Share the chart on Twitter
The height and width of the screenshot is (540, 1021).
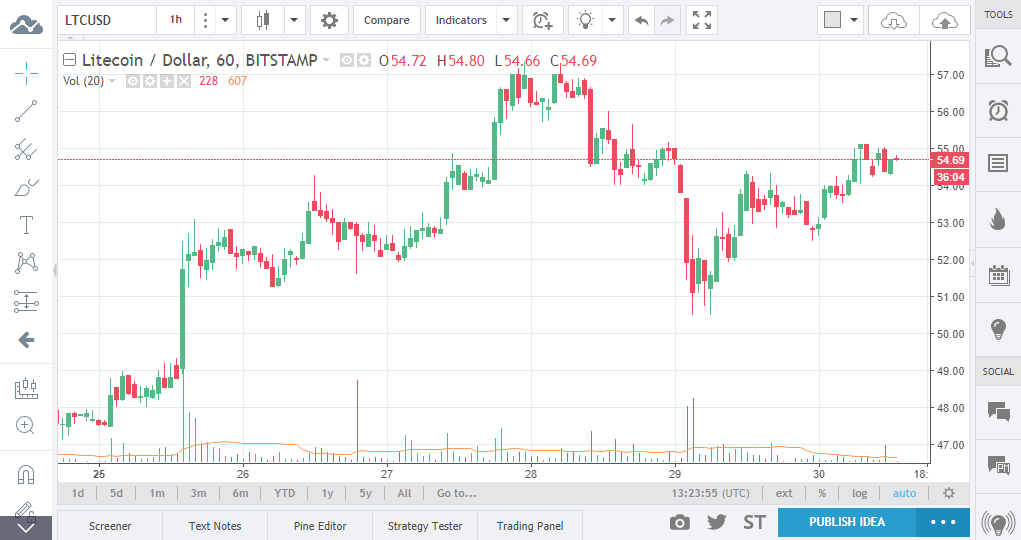click(x=716, y=522)
